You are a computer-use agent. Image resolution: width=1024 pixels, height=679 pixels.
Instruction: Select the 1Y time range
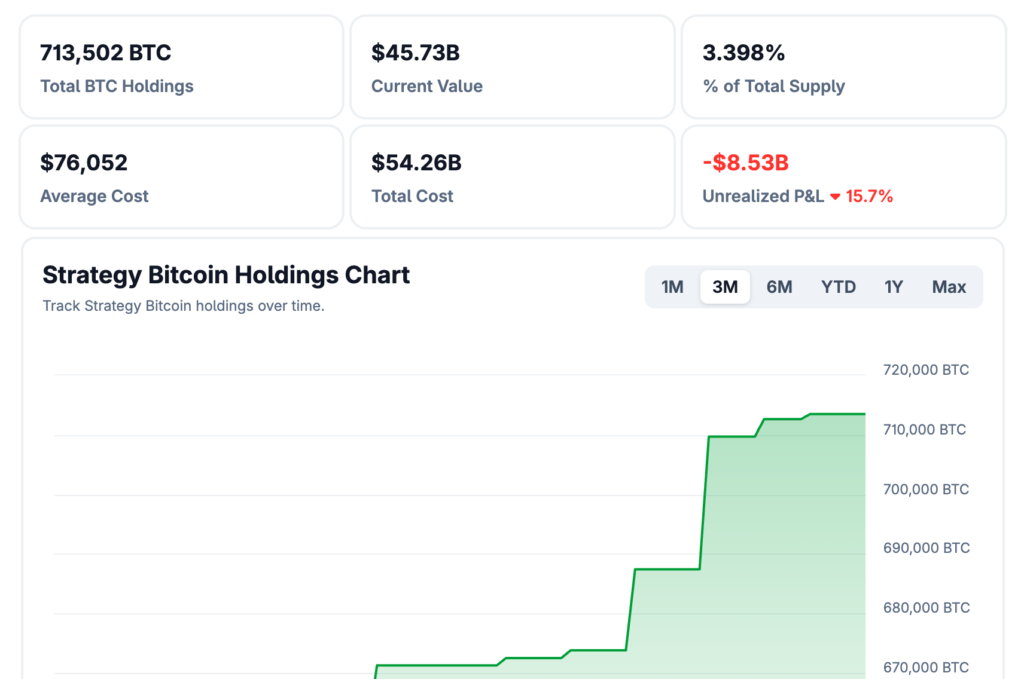point(893,287)
